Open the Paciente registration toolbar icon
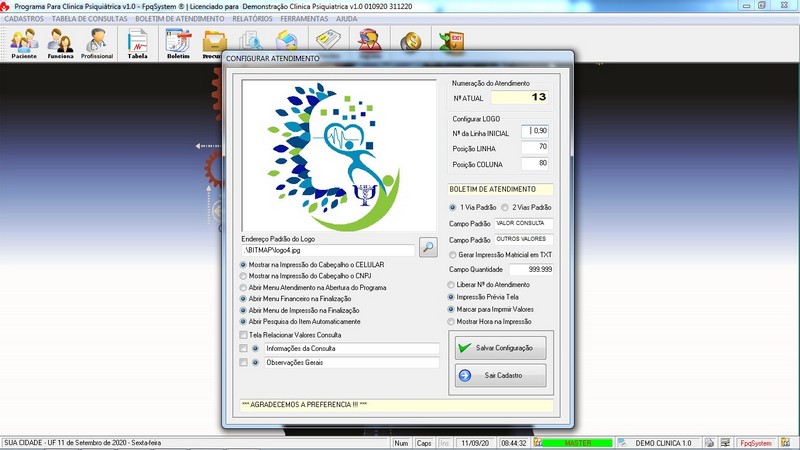Screen dimensions: 800x450 [24, 43]
